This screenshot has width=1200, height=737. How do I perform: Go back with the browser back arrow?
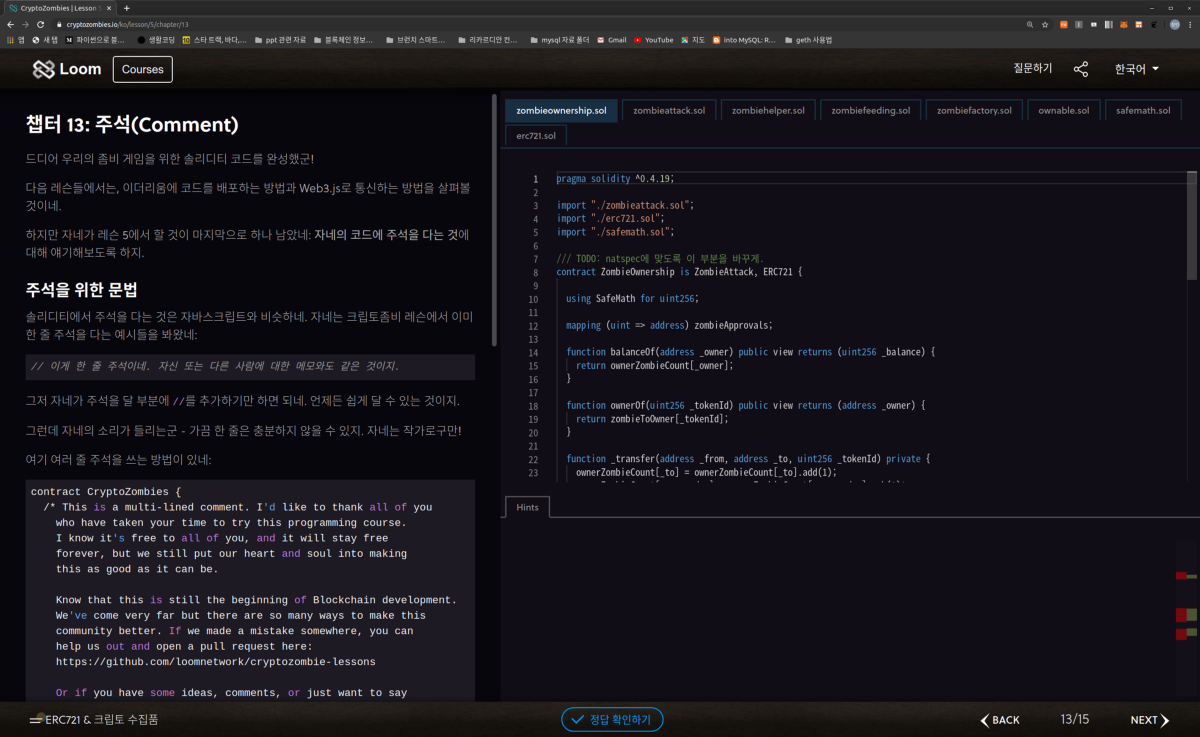pyautogui.click(x=10, y=24)
